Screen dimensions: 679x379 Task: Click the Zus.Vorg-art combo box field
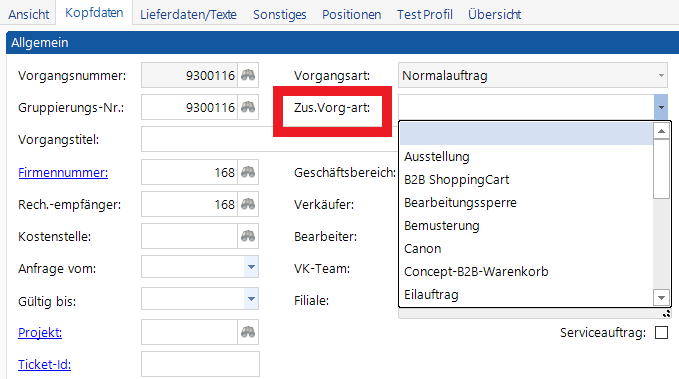(526, 107)
